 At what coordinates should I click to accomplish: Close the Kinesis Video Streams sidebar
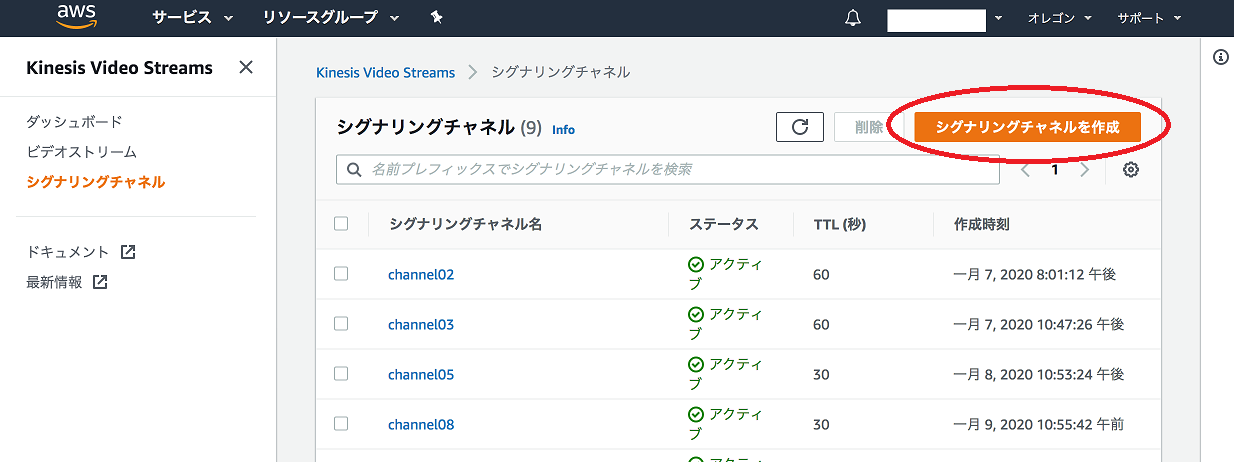(x=246, y=68)
